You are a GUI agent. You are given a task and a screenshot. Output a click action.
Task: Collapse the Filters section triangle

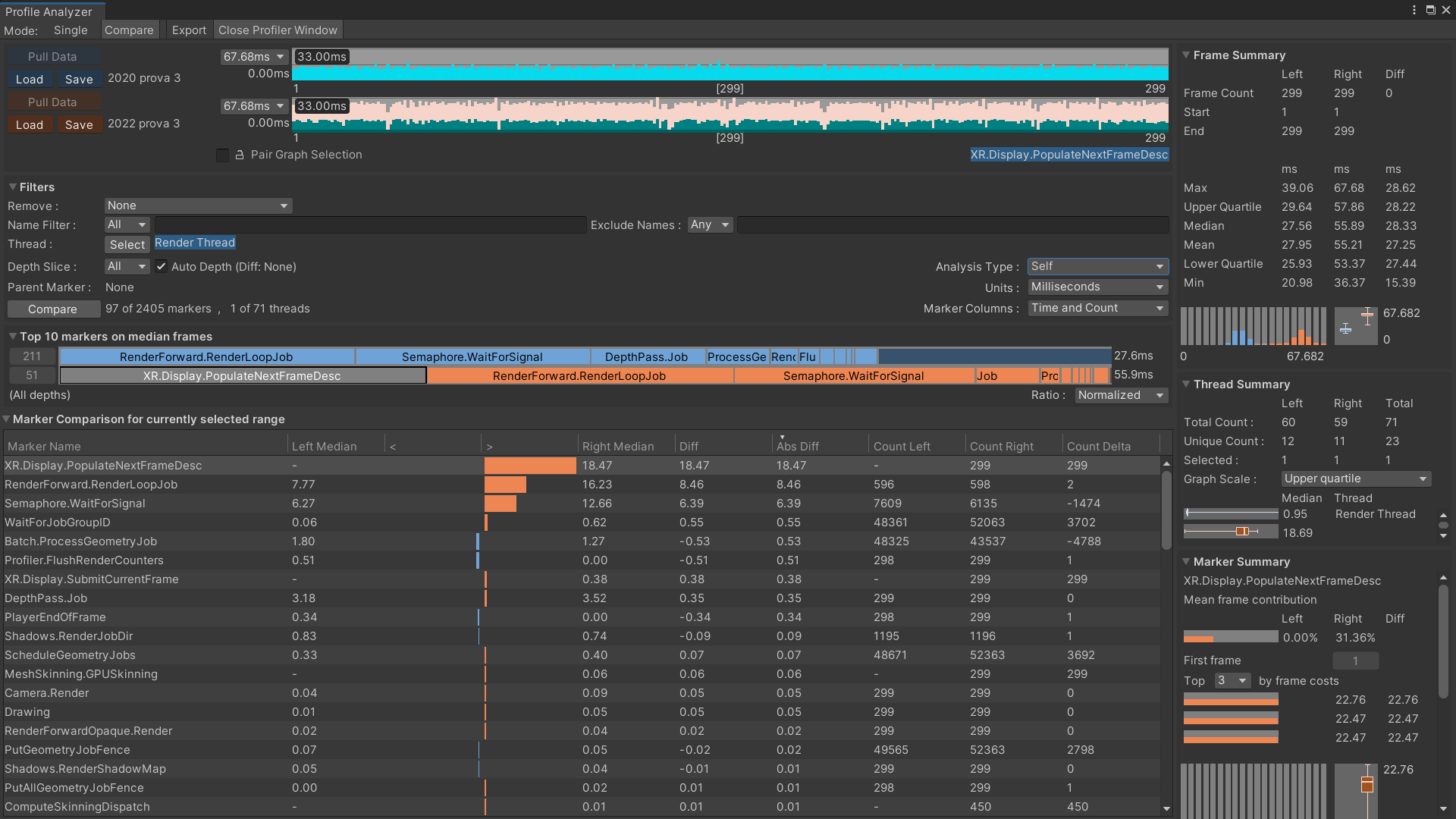[x=12, y=187]
